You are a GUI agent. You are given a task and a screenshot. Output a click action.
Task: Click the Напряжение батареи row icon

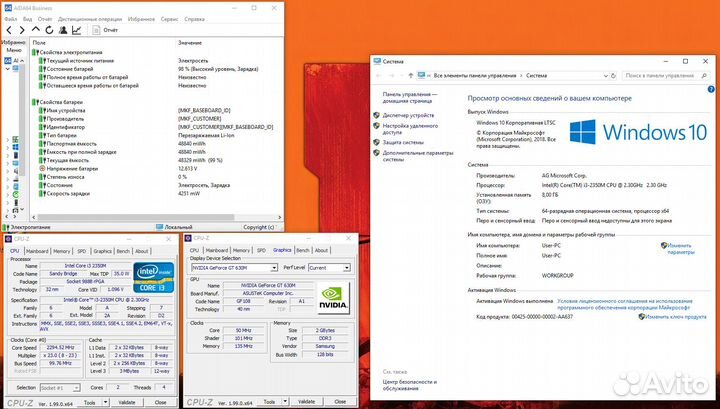coord(42,168)
